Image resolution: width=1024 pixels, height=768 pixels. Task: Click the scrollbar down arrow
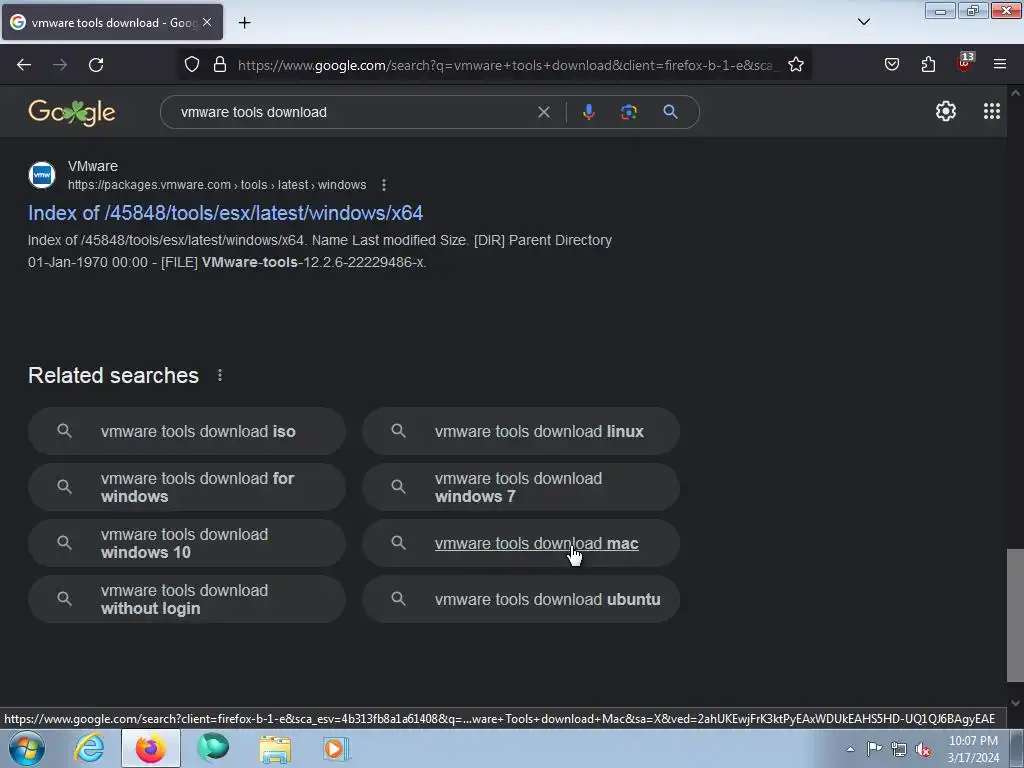(x=1015, y=703)
